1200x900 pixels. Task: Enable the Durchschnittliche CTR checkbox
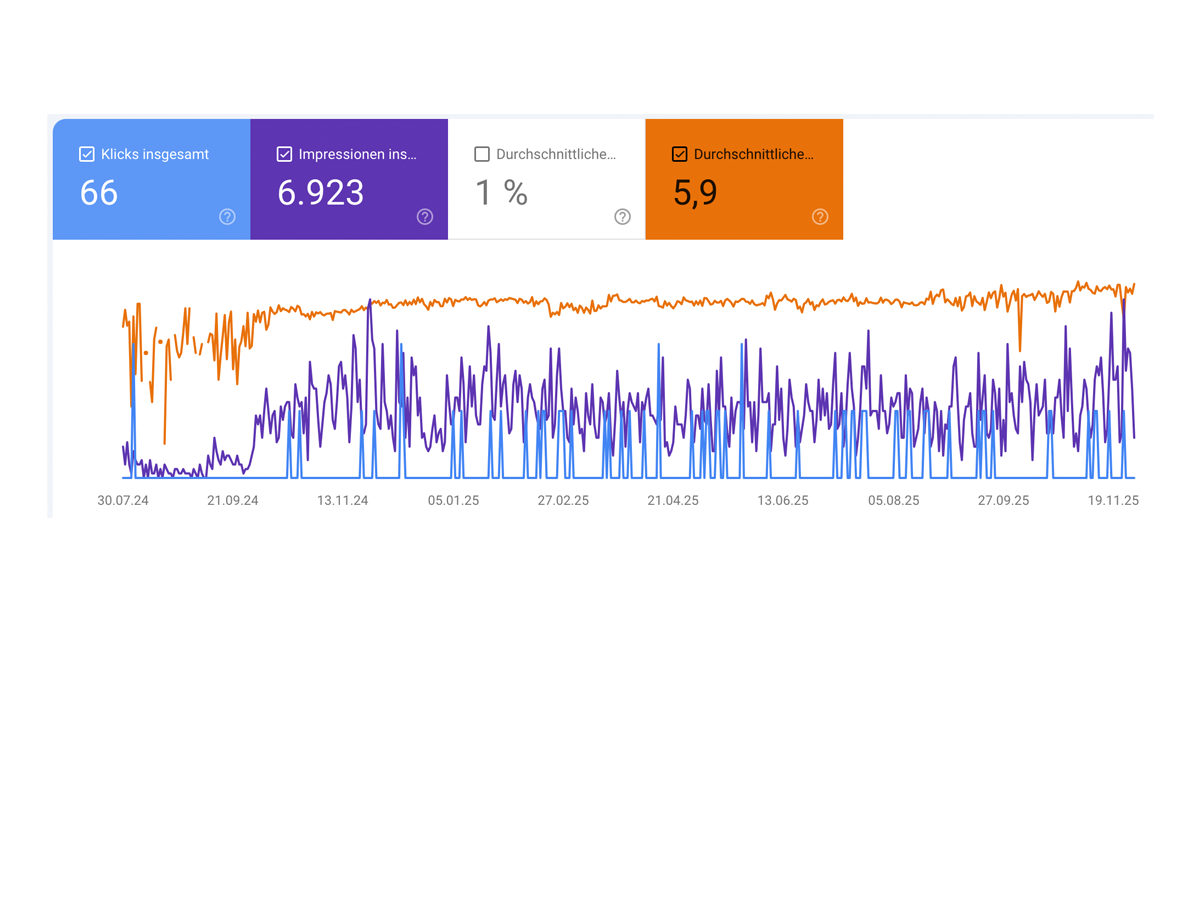[481, 154]
